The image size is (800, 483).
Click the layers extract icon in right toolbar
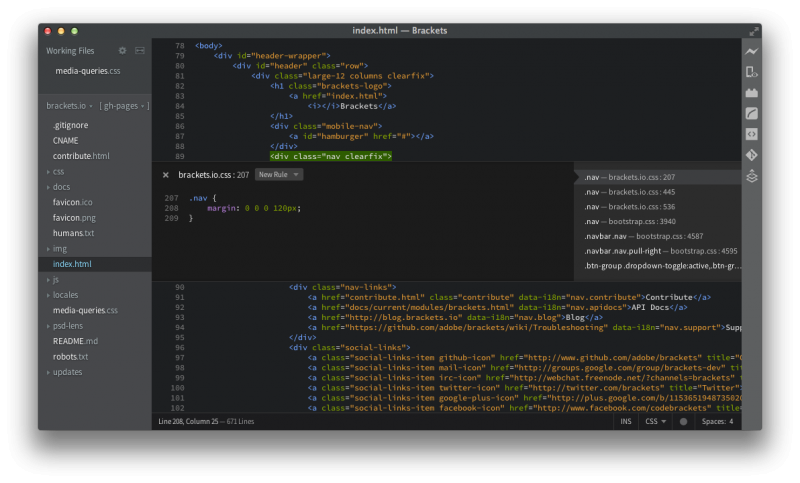coord(752,176)
